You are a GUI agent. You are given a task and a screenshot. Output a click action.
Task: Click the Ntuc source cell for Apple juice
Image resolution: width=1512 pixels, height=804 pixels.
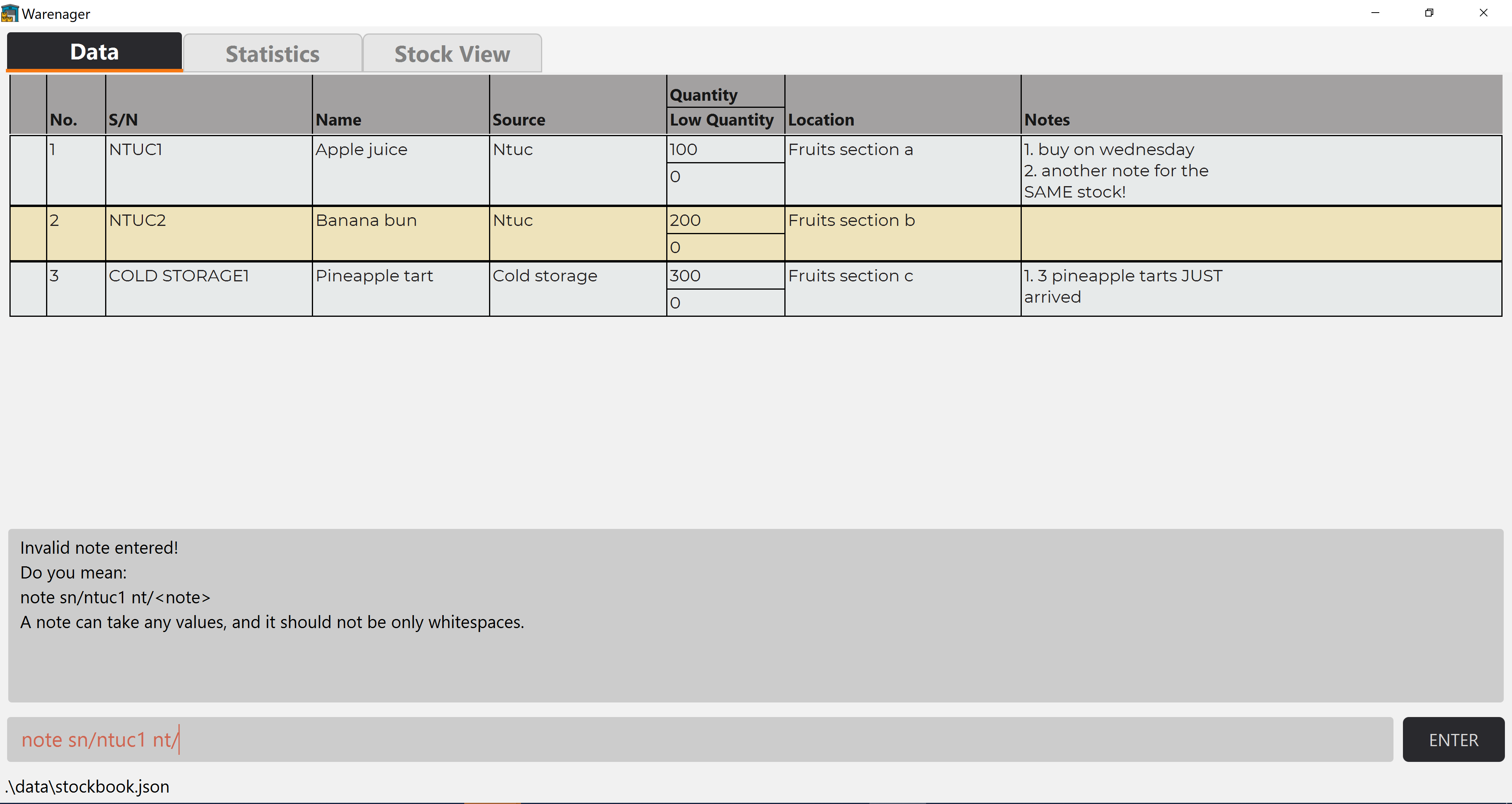coord(578,171)
